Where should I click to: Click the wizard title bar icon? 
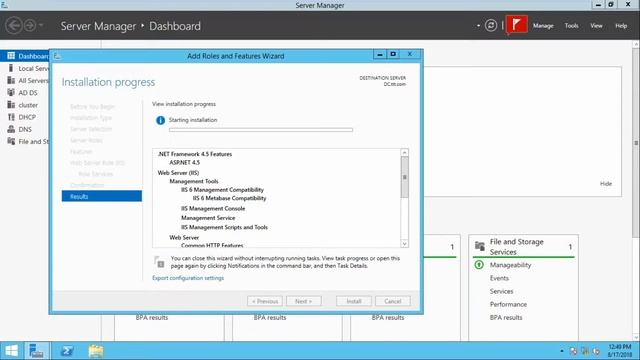pos(57,56)
